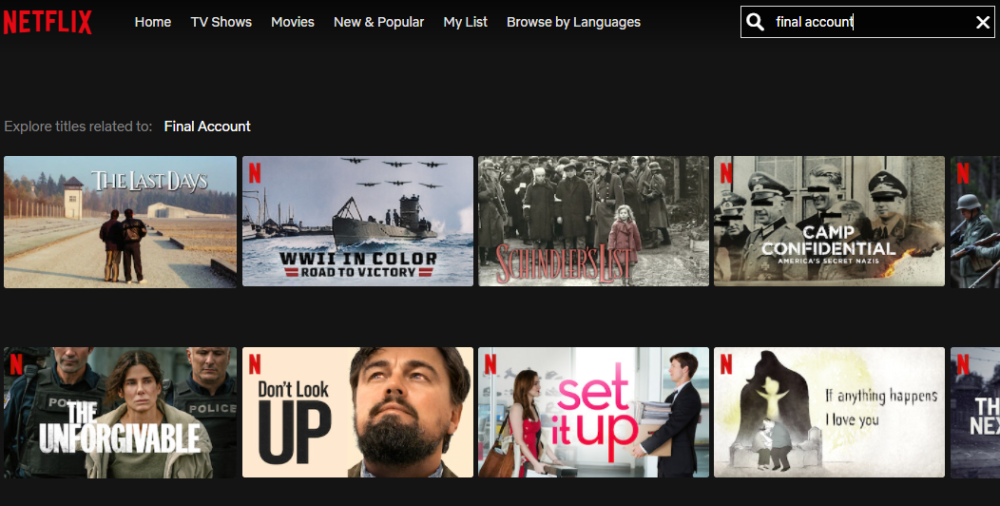Open the Movies section
The height and width of the screenshot is (506, 1000).
tap(292, 22)
